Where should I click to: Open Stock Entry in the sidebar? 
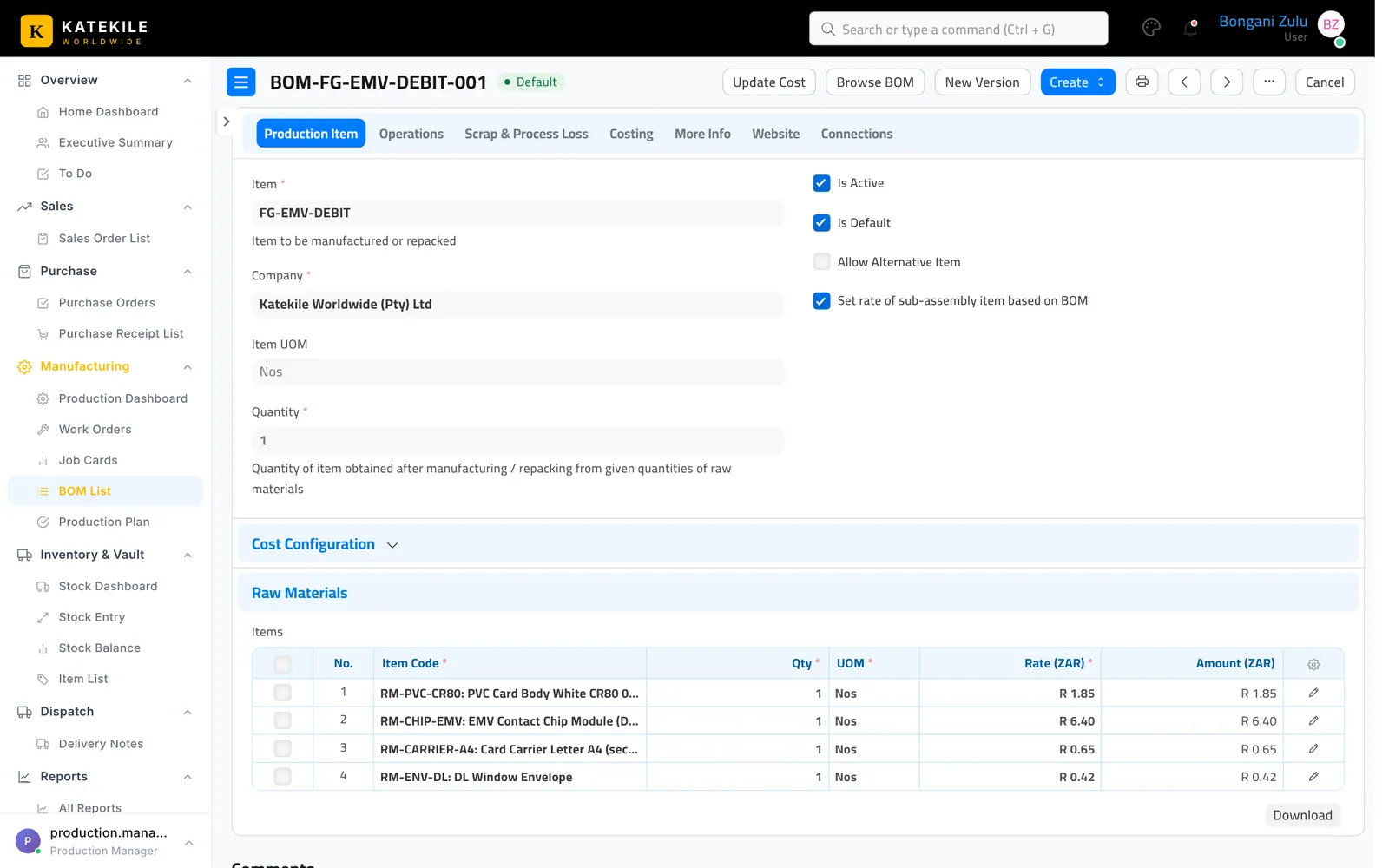click(92, 617)
